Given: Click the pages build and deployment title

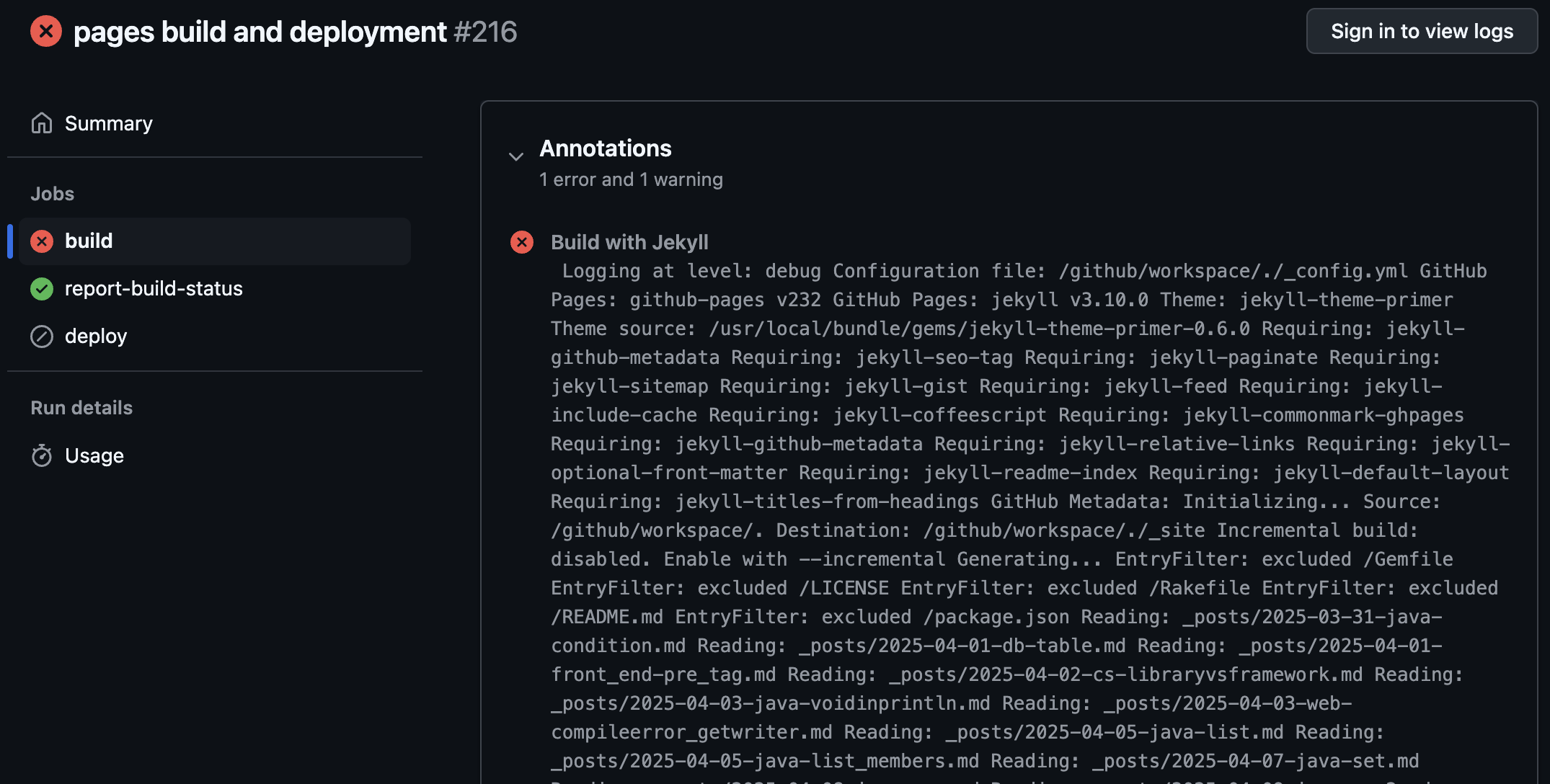Looking at the screenshot, I should 260,32.
